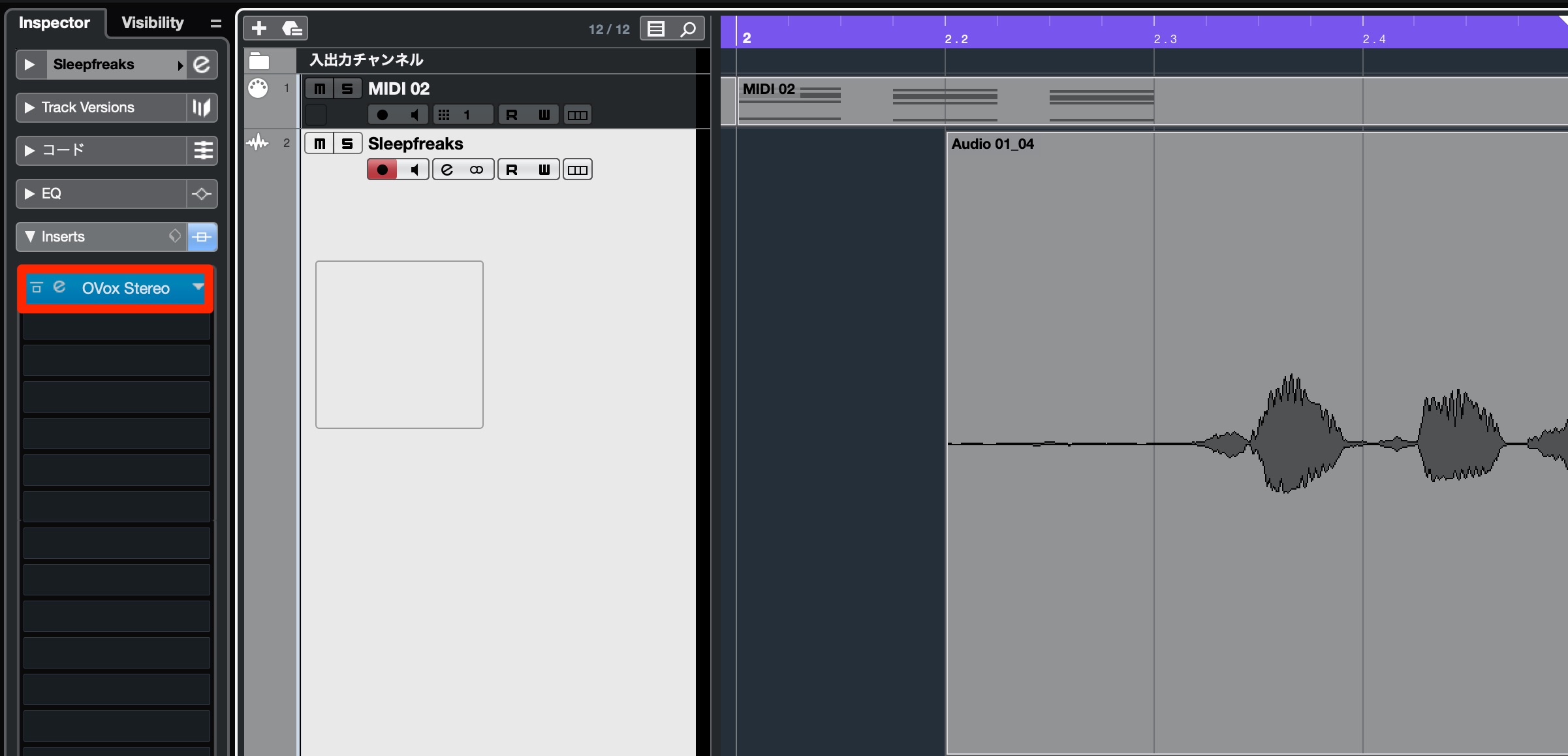The height and width of the screenshot is (756, 1568).
Task: Click the Inserts diamond icon
Action: (x=174, y=236)
